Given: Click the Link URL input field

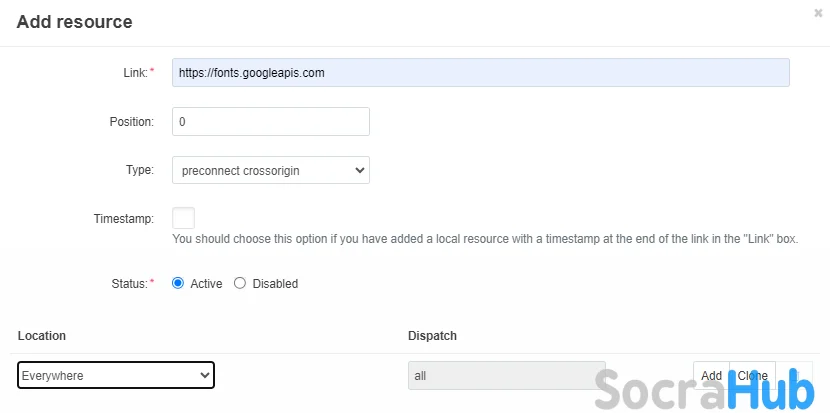Looking at the screenshot, I should (480, 73).
